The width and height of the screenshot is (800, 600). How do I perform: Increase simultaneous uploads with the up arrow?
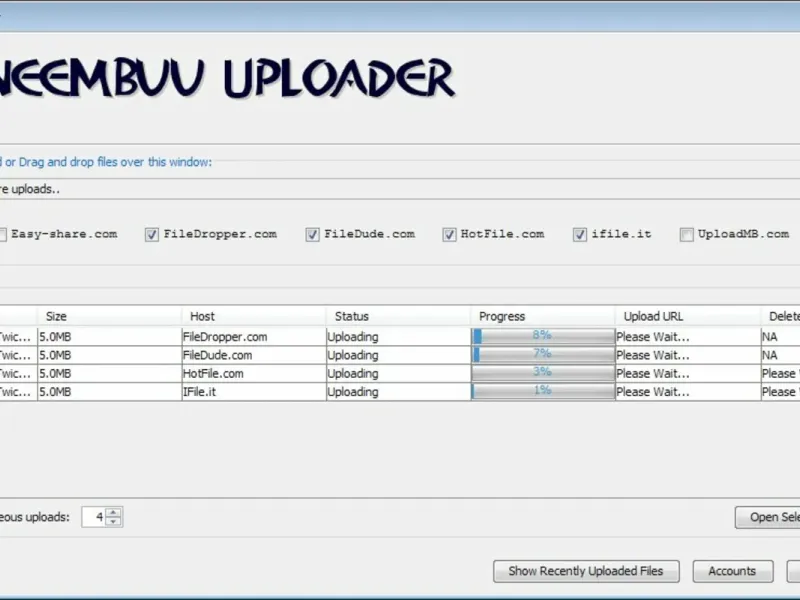(x=113, y=512)
